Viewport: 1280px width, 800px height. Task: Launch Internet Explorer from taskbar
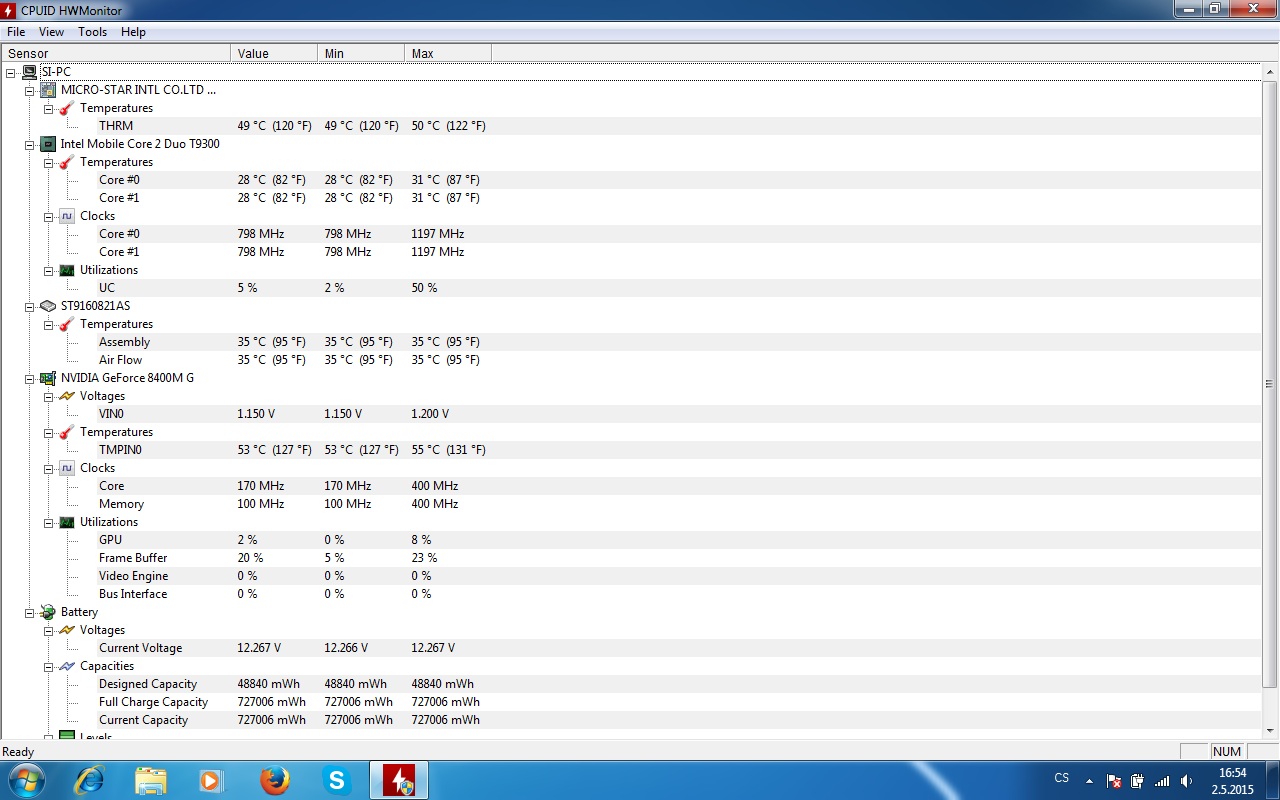[89, 780]
